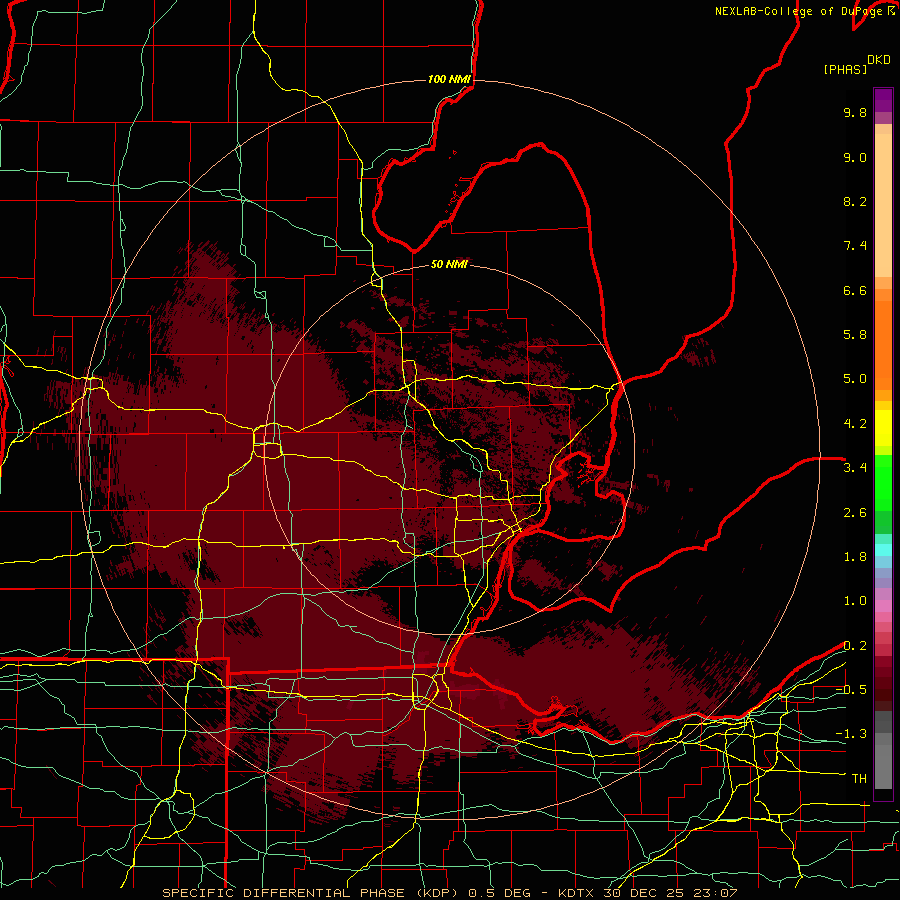Screen dimensions: 900x900
Task: Click the [PHAS] legend label
Action: (x=845, y=69)
